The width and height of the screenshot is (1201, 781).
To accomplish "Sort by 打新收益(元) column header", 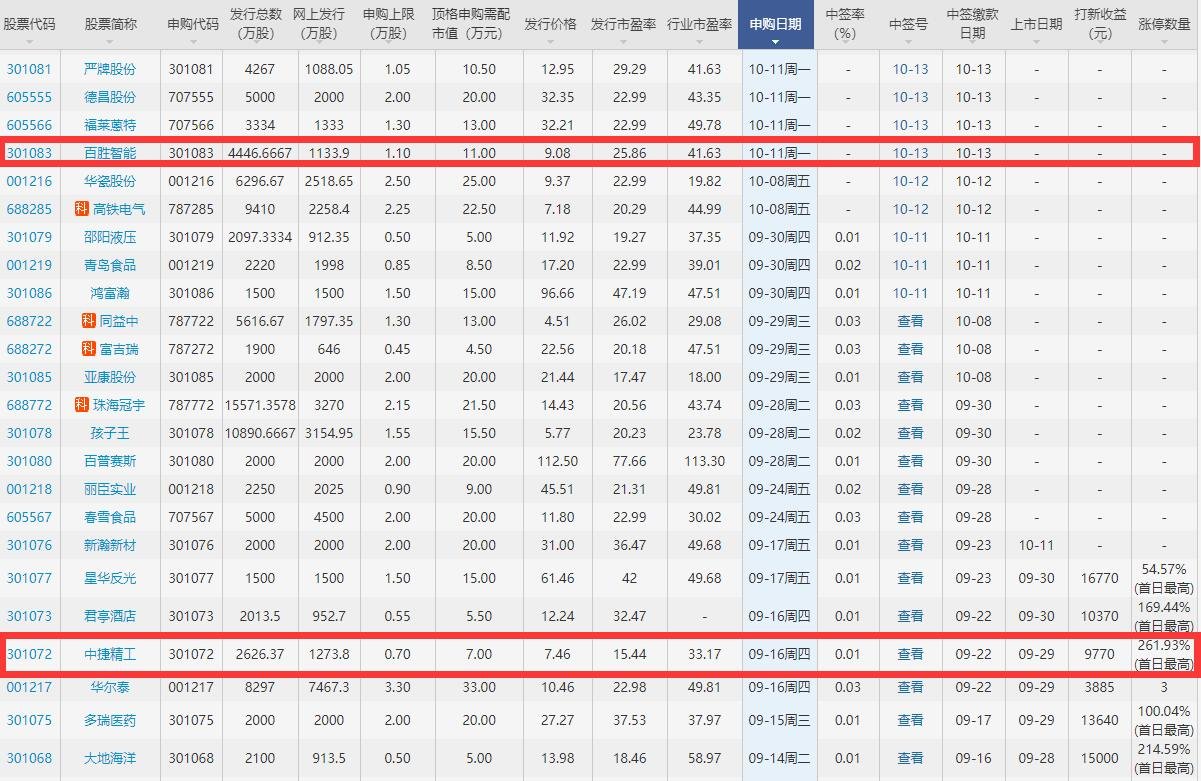I will tap(1100, 24).
